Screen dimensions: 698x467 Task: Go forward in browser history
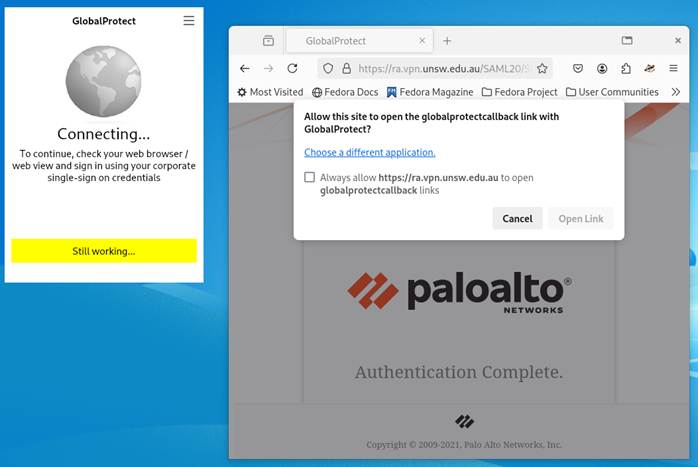[x=268, y=69]
